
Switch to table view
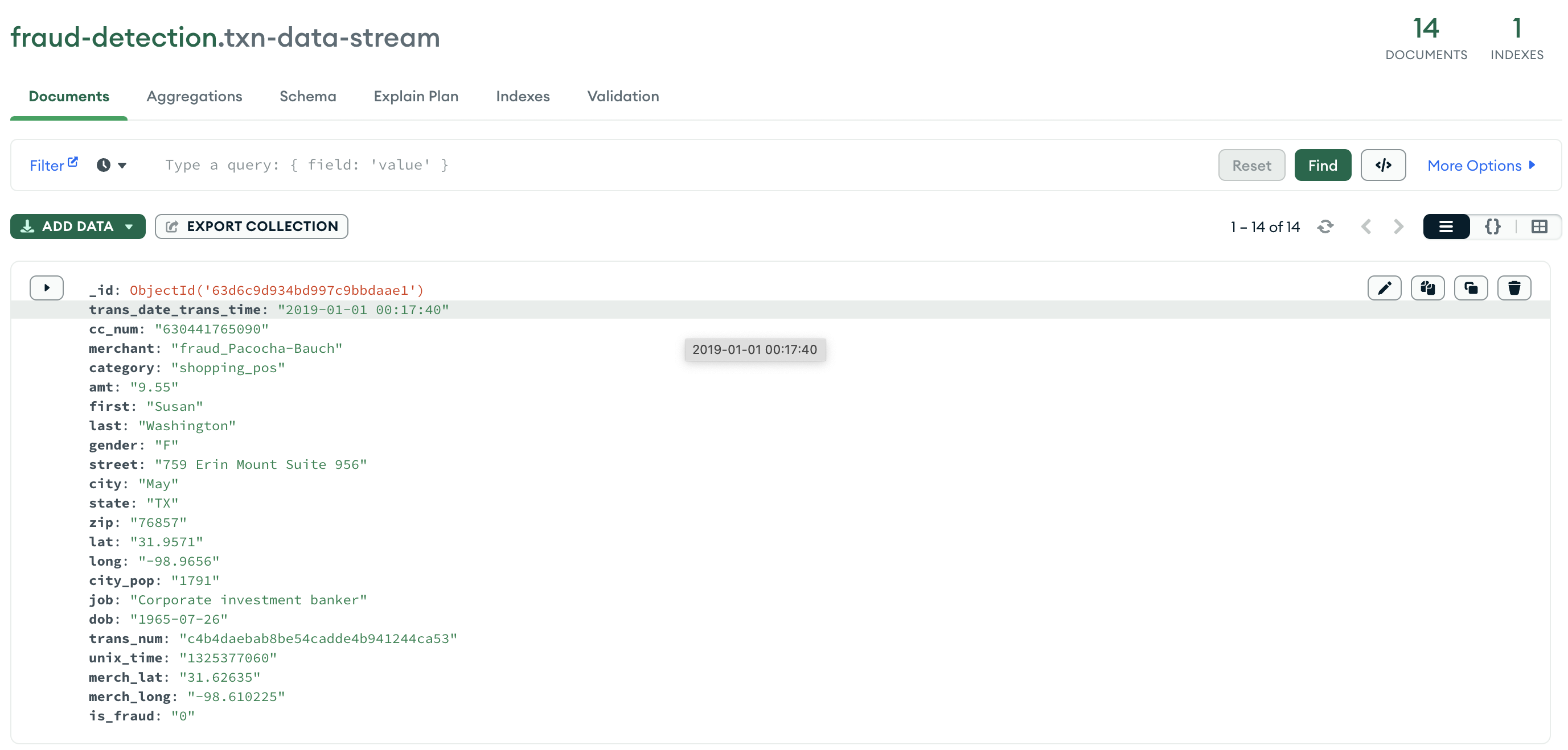click(x=1539, y=227)
